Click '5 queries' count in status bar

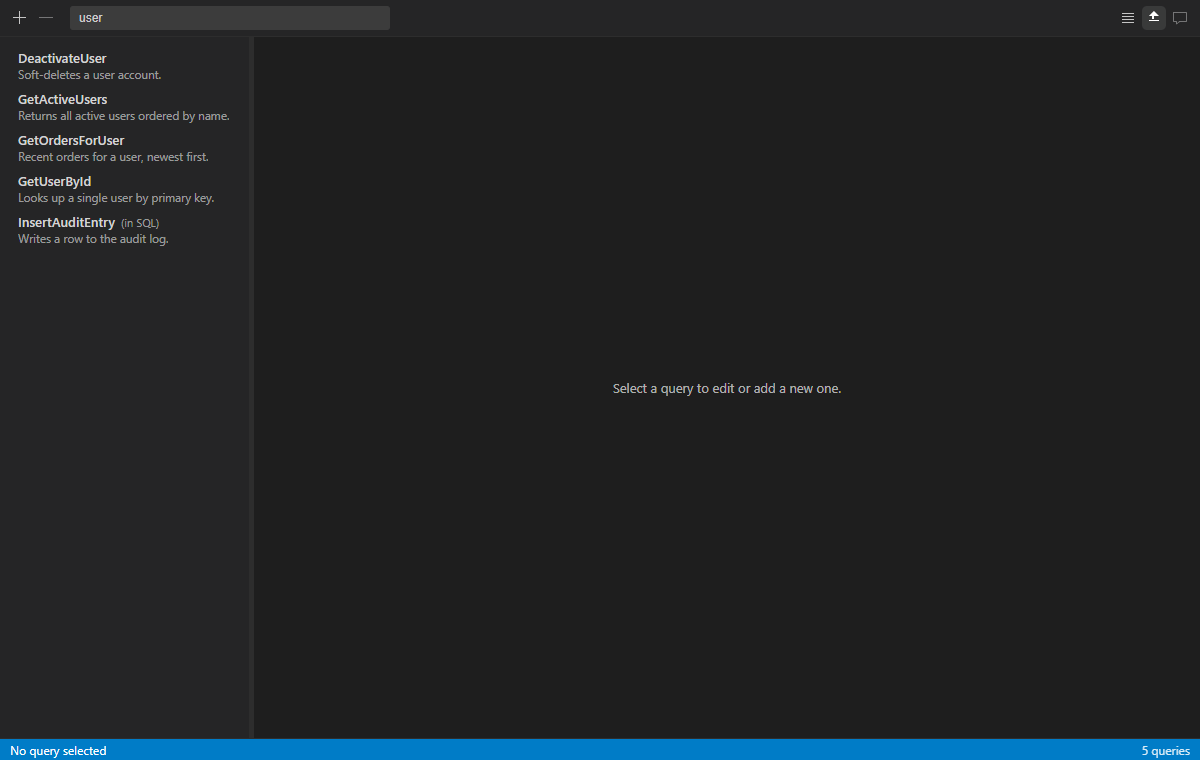click(x=1166, y=751)
